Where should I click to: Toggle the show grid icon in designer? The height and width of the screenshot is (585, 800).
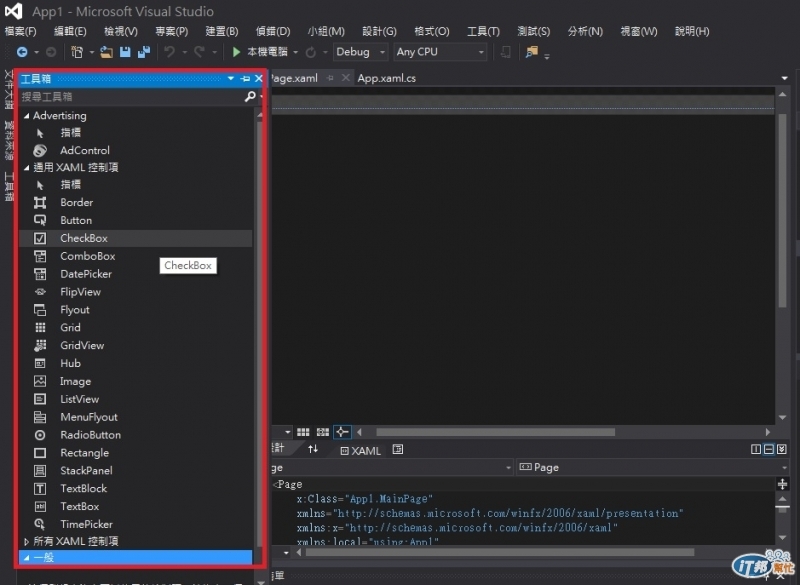tap(303, 432)
